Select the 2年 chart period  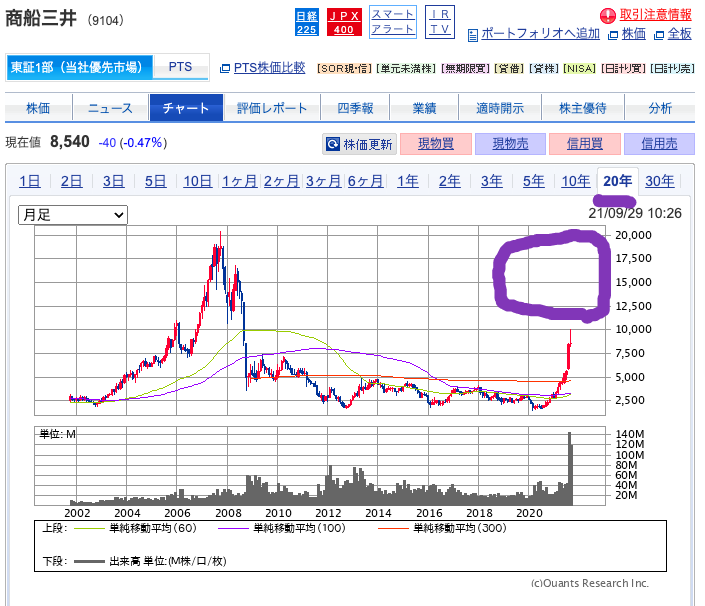[449, 182]
